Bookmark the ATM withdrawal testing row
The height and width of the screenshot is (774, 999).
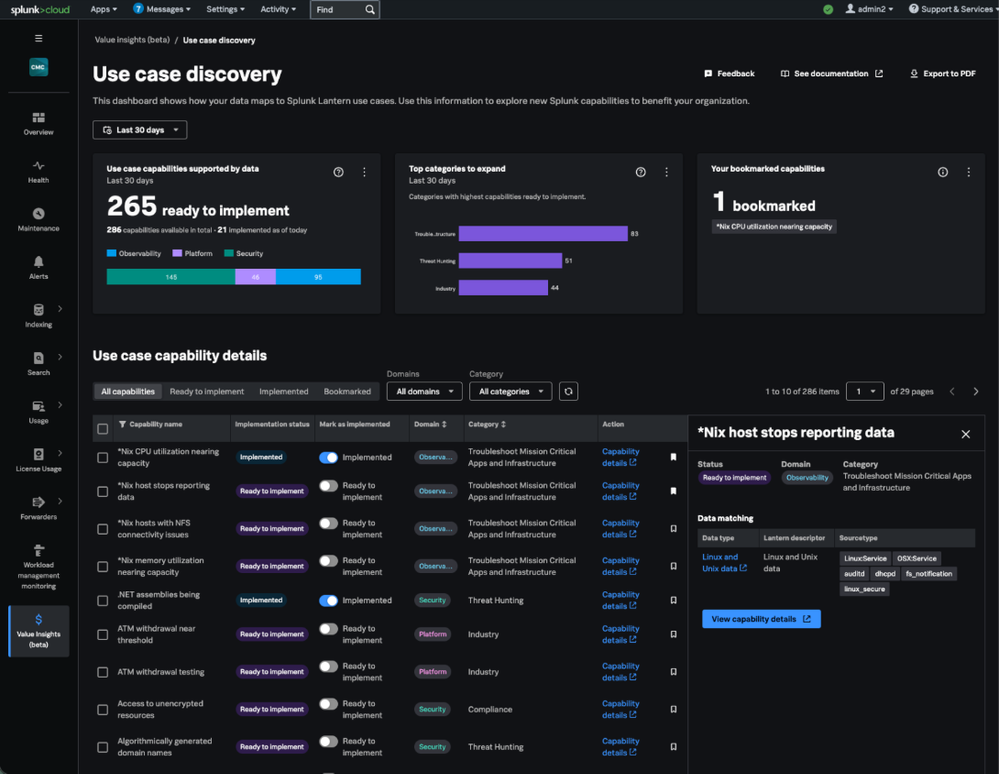tap(673, 671)
